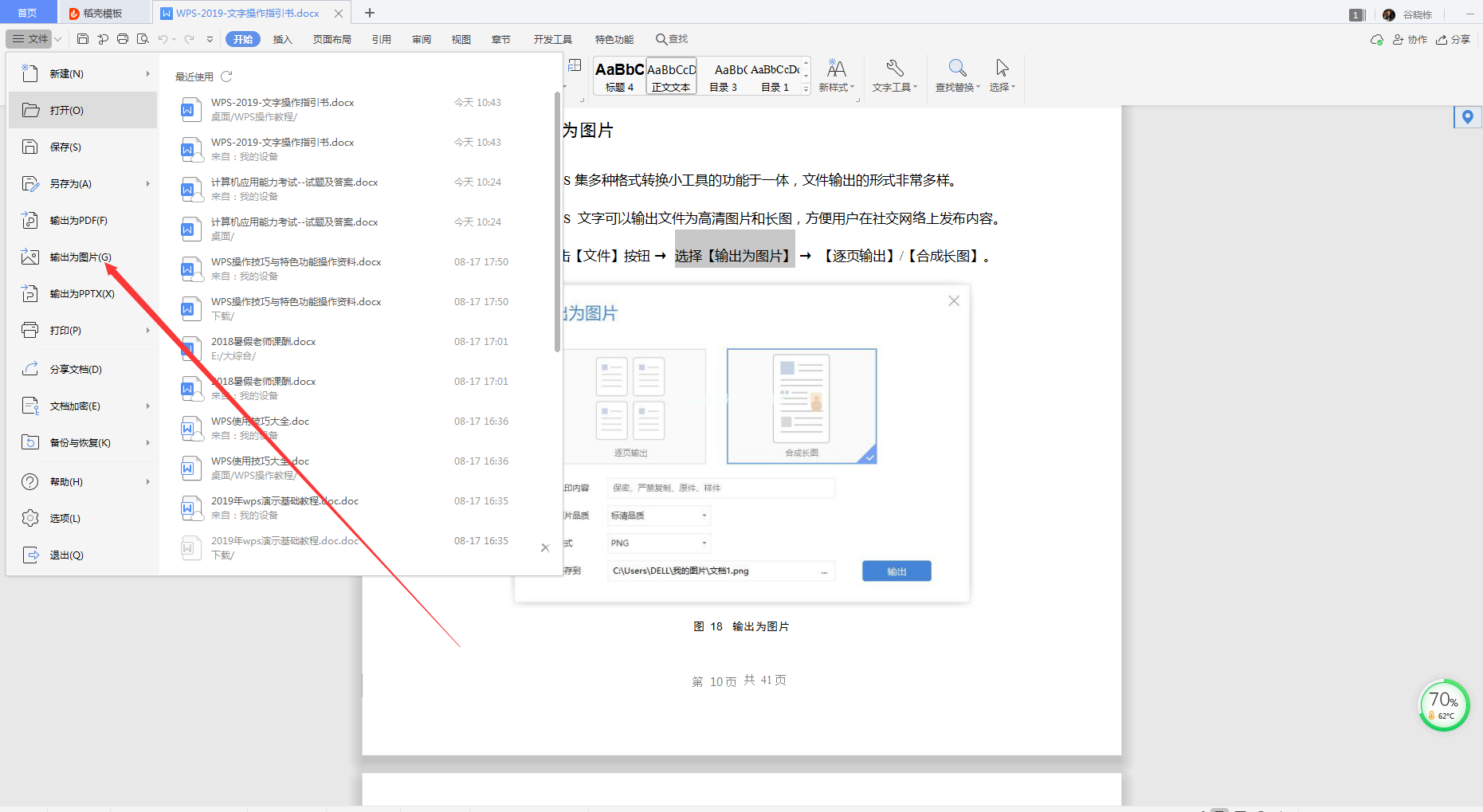
Task: Click the 查找替换 magnifier icon
Action: coord(957,68)
